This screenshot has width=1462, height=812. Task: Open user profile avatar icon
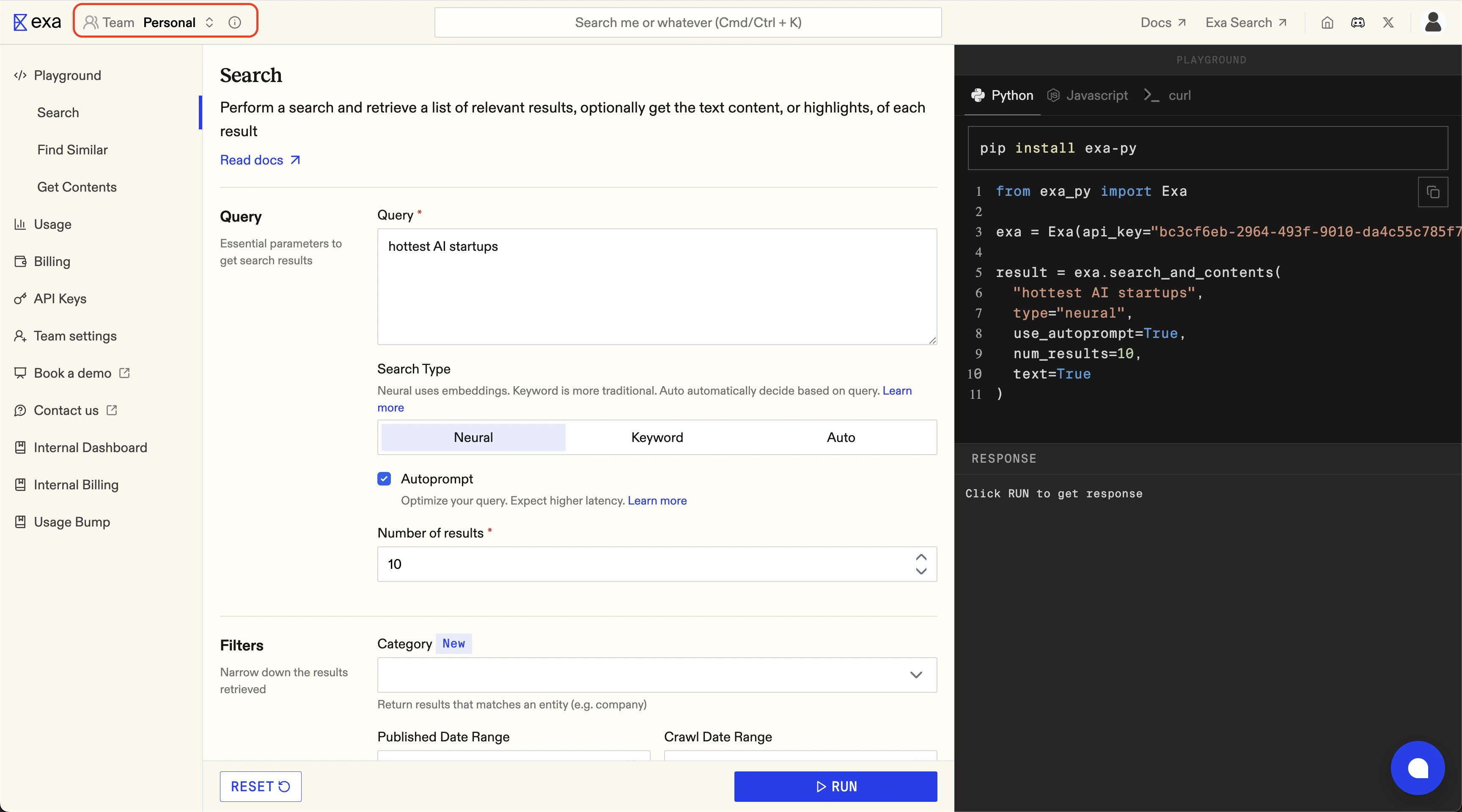pyautogui.click(x=1433, y=23)
